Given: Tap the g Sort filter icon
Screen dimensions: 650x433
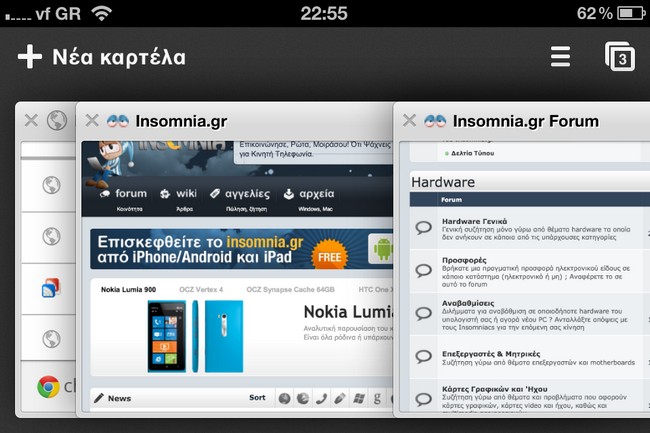Looking at the screenshot, I should pyautogui.click(x=377, y=399).
